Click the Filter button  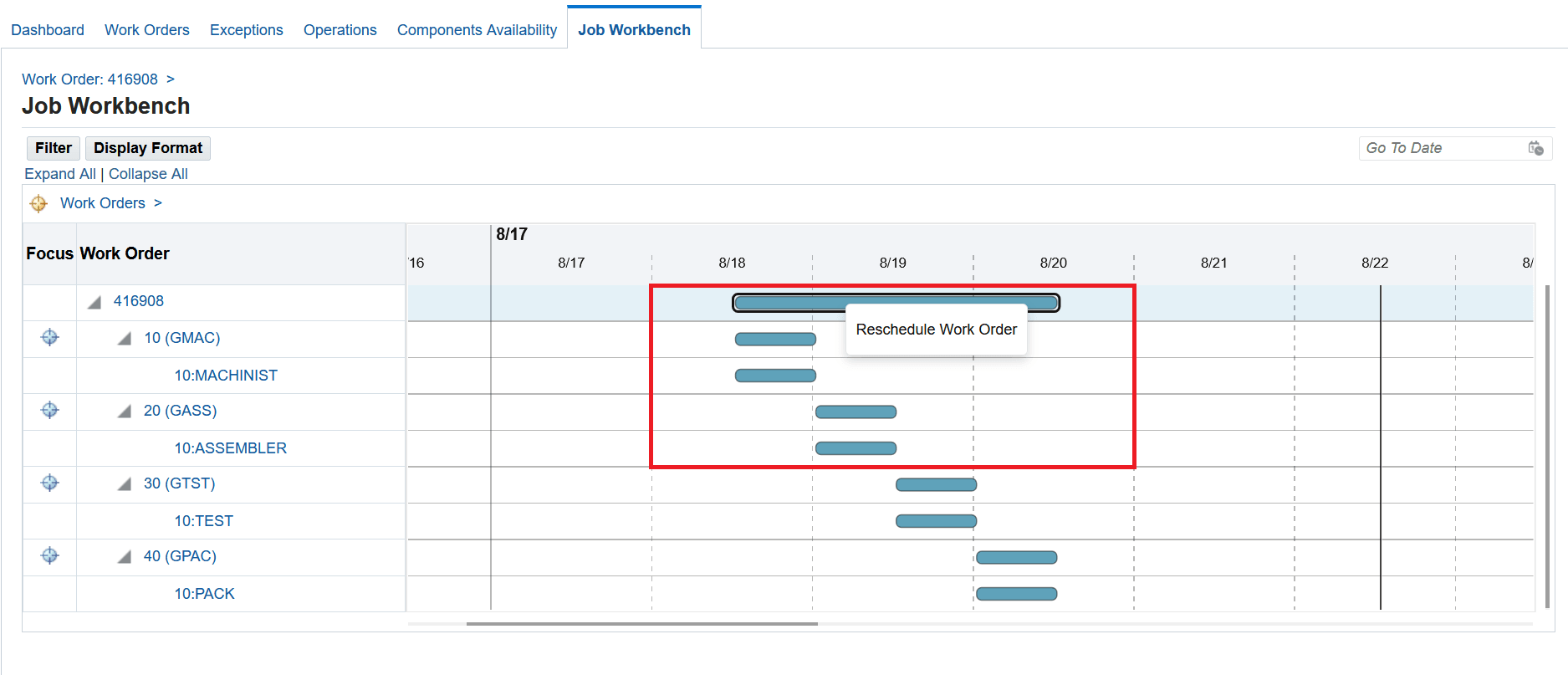point(54,148)
